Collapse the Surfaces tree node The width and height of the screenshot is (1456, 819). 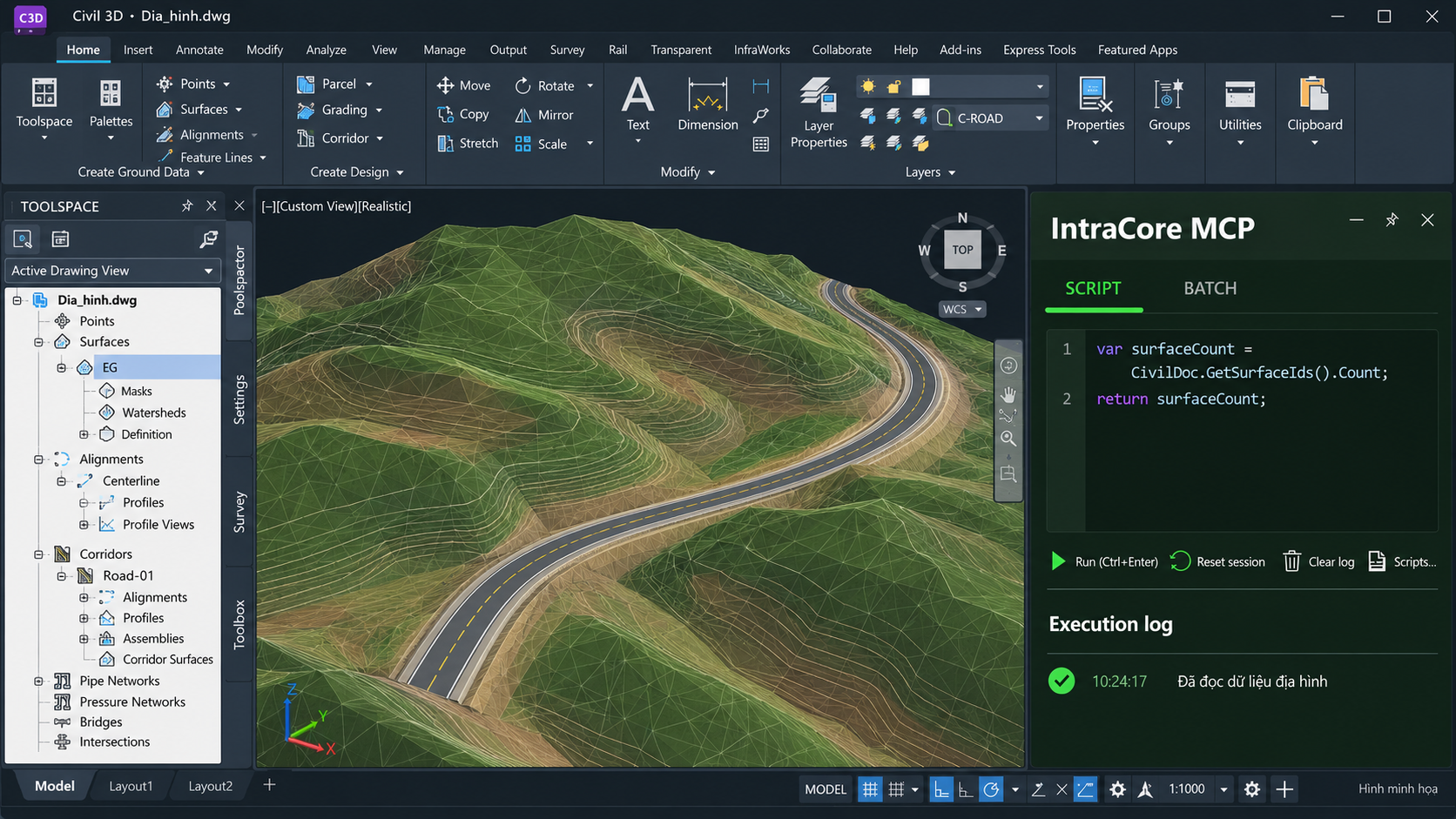click(38, 342)
